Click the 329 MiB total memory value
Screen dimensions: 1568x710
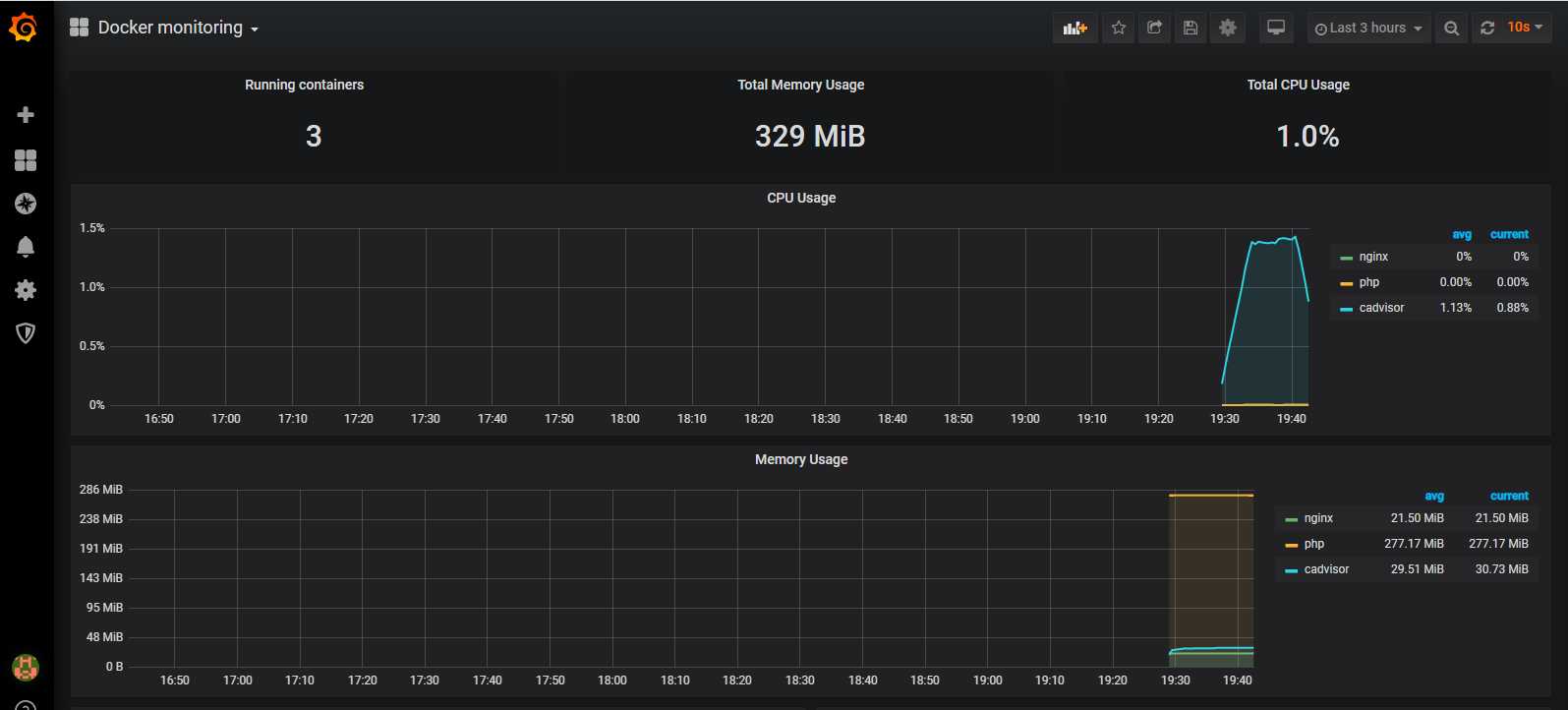(x=810, y=136)
